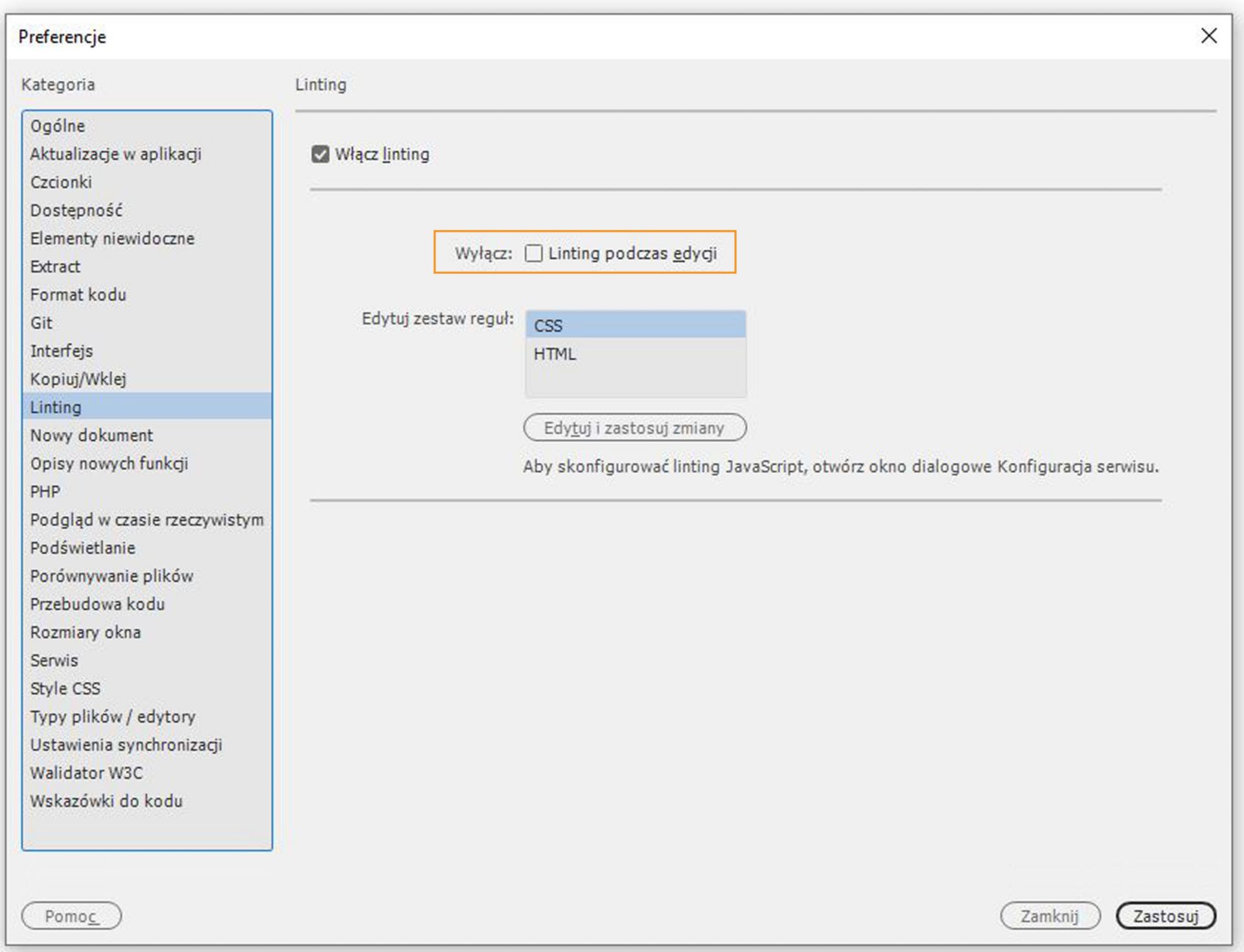Close the Preferencje dialog with X
The height and width of the screenshot is (952, 1244).
1208,36
